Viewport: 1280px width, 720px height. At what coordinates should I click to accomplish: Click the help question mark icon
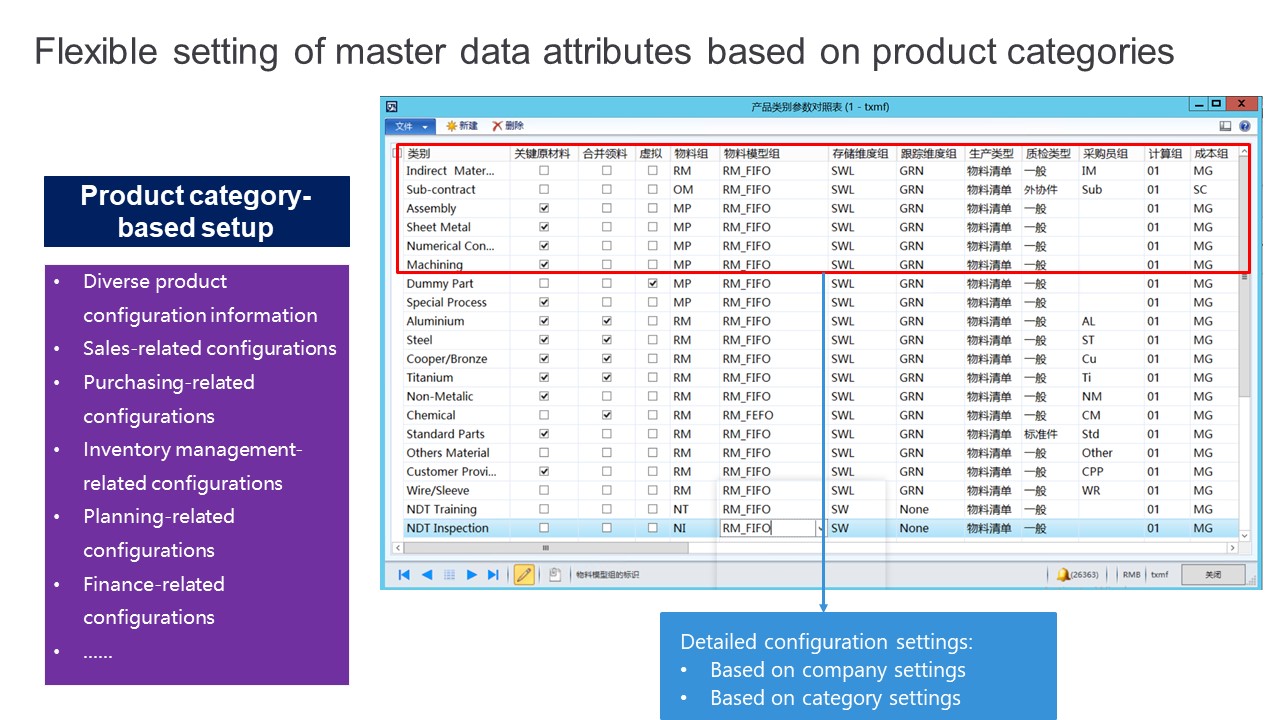[x=1245, y=126]
